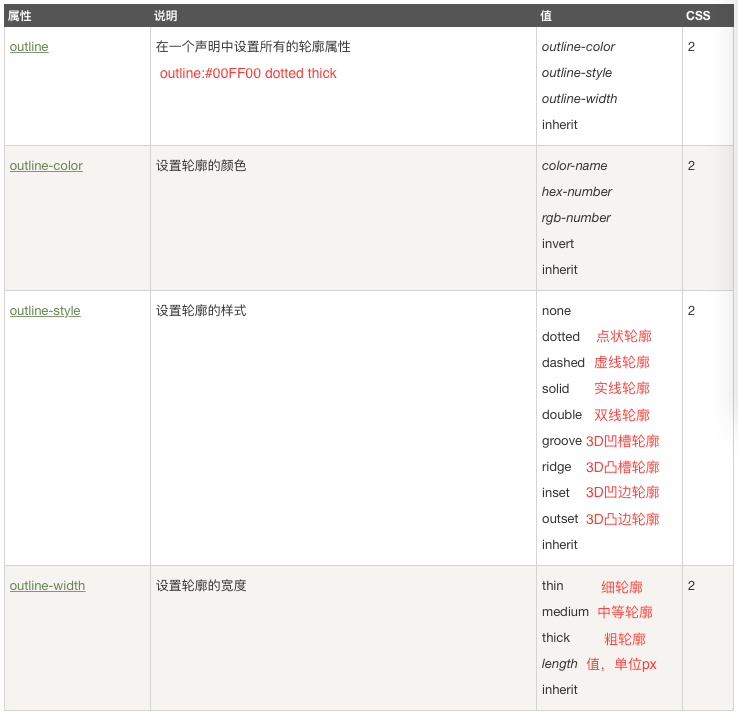
Task: Click the CSS column header
Action: tap(698, 16)
